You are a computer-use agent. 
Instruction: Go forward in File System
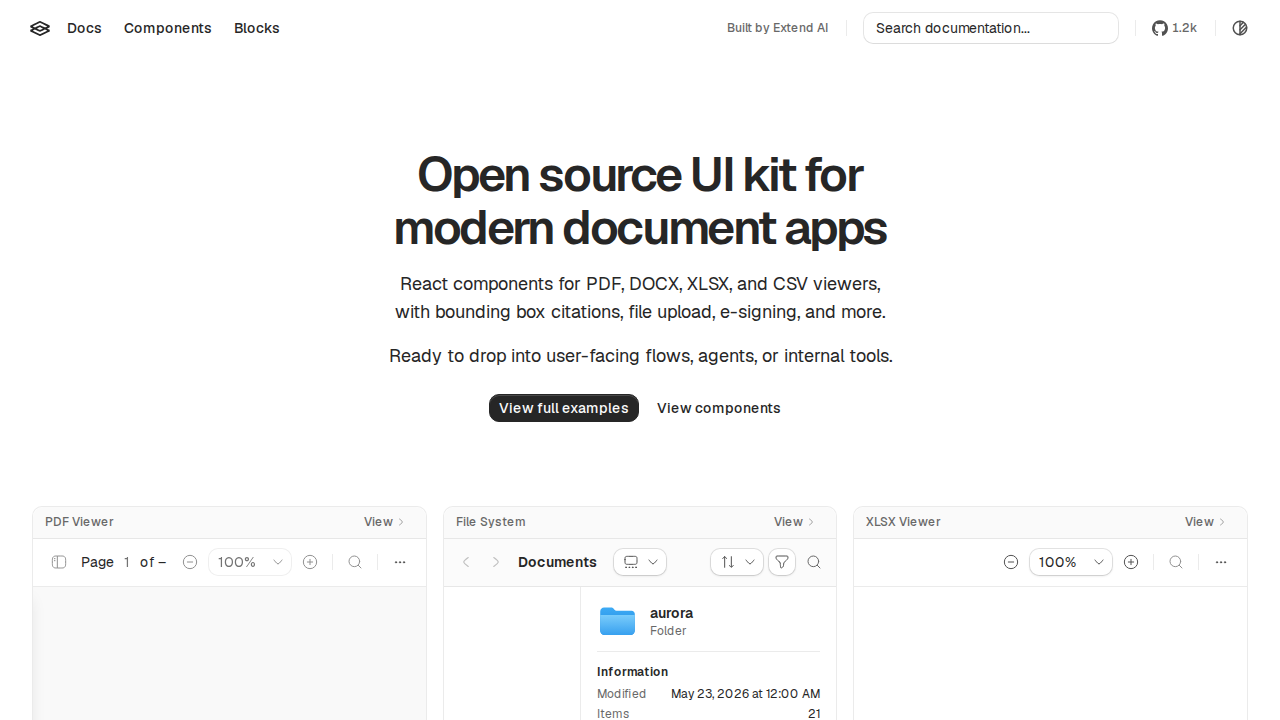(x=496, y=562)
